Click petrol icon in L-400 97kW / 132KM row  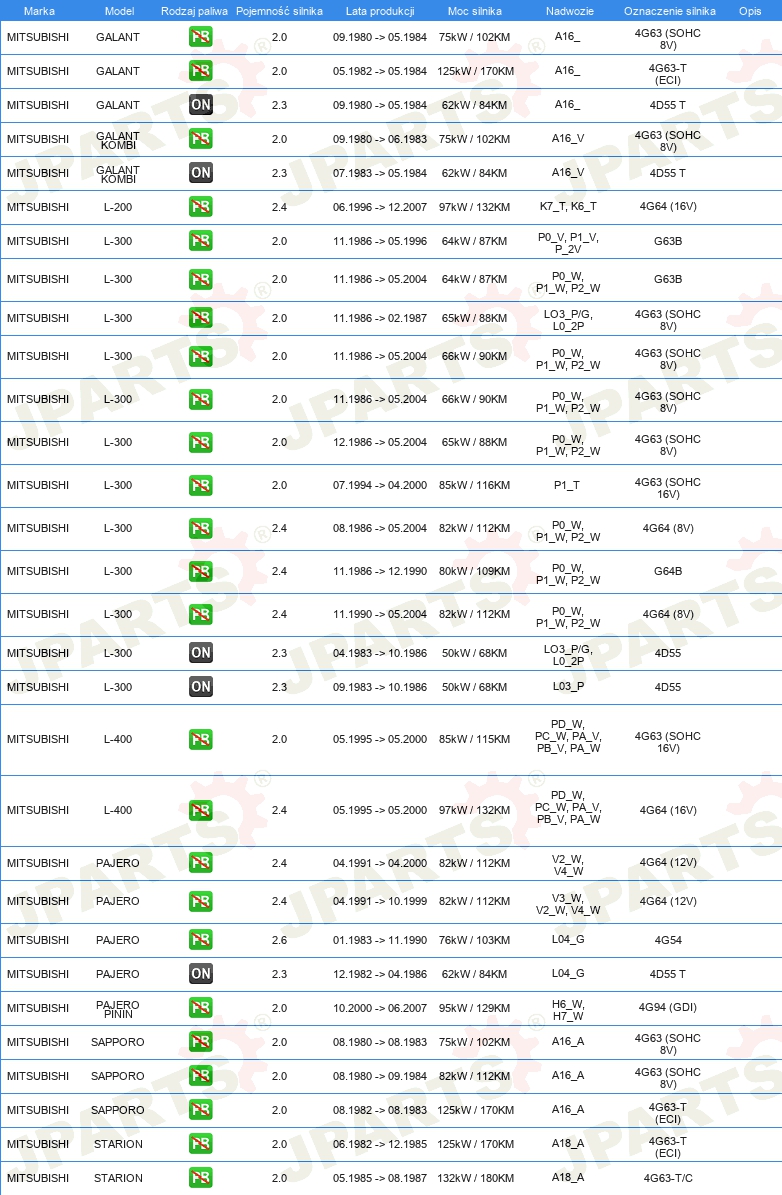tap(200, 810)
